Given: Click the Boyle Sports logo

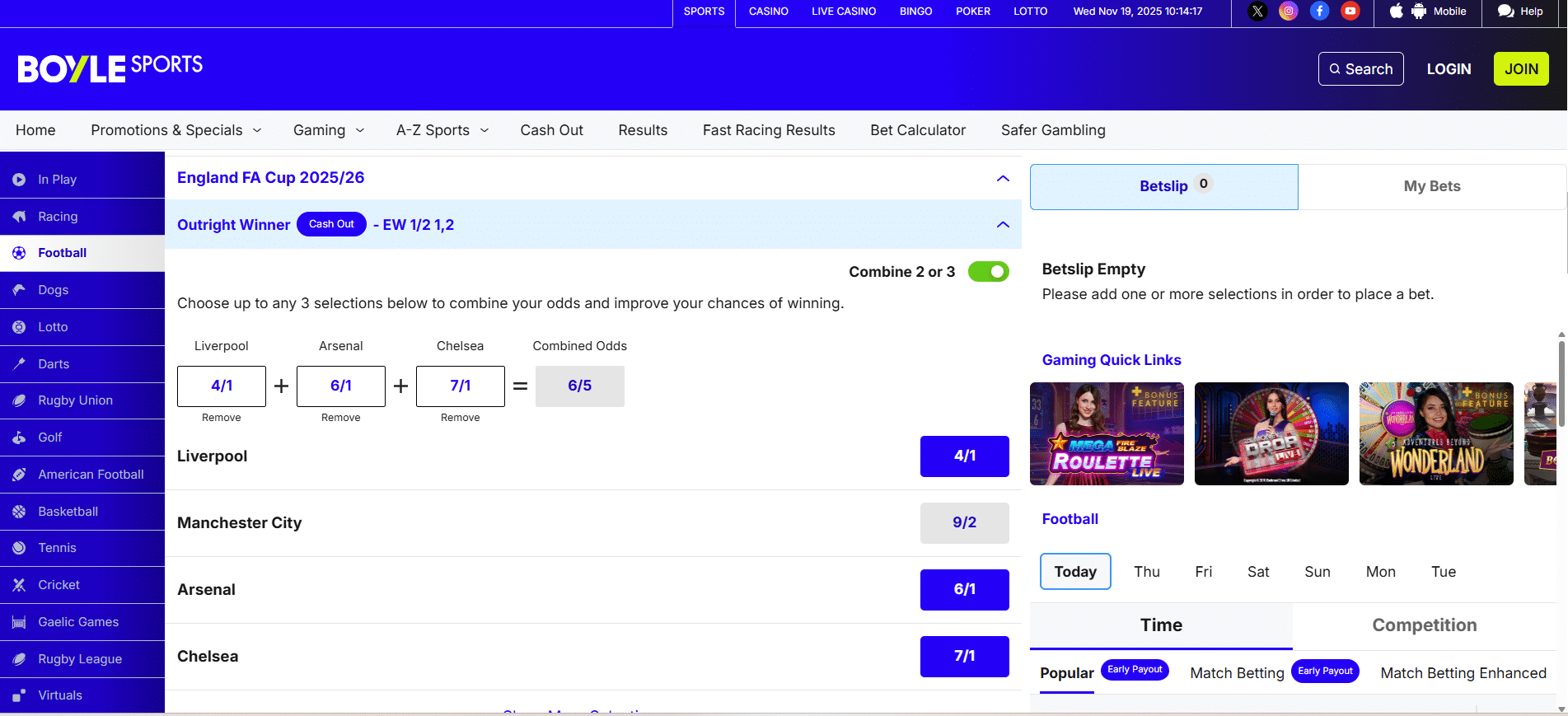Looking at the screenshot, I should [x=110, y=68].
